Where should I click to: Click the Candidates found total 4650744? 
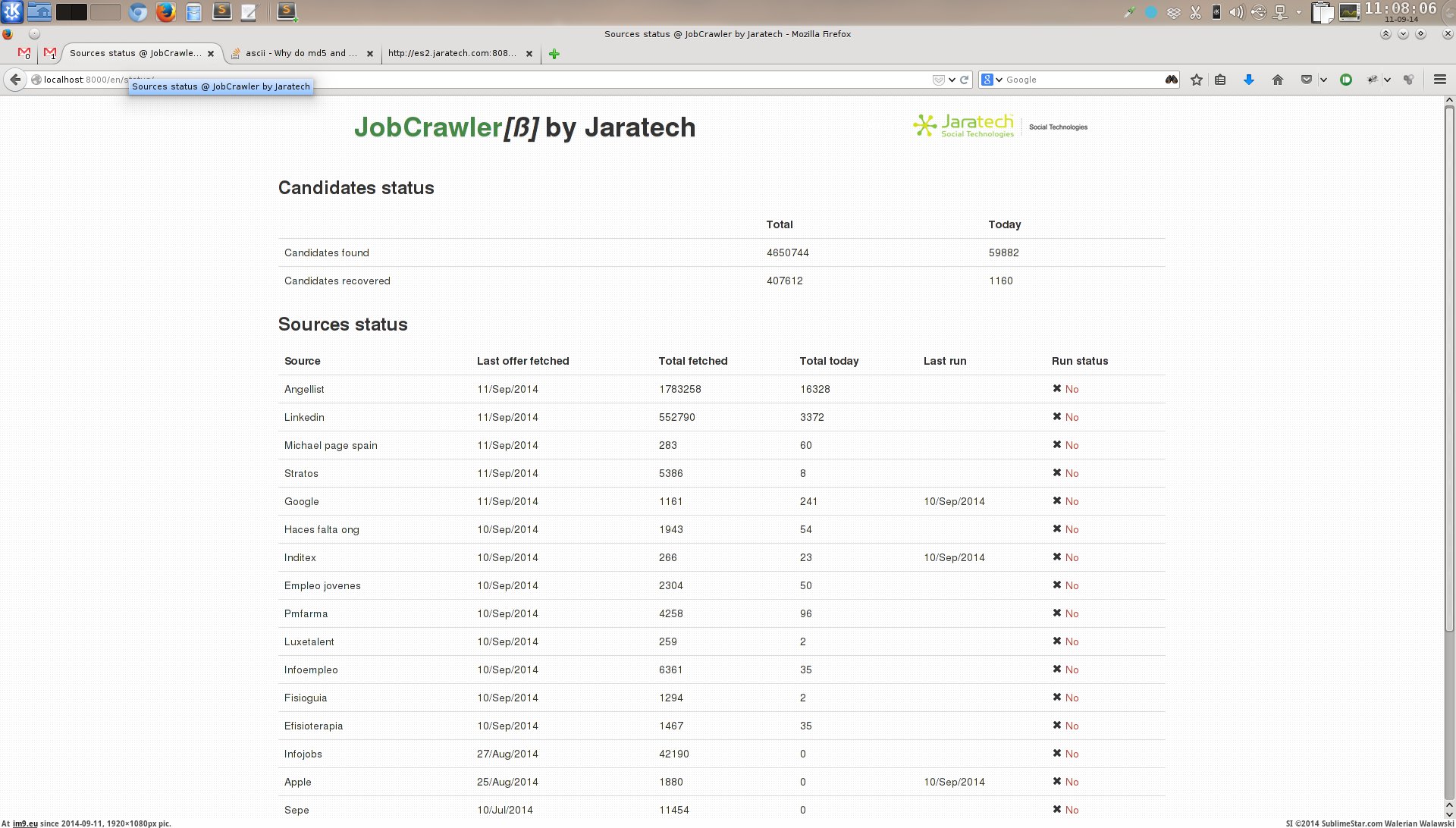788,252
